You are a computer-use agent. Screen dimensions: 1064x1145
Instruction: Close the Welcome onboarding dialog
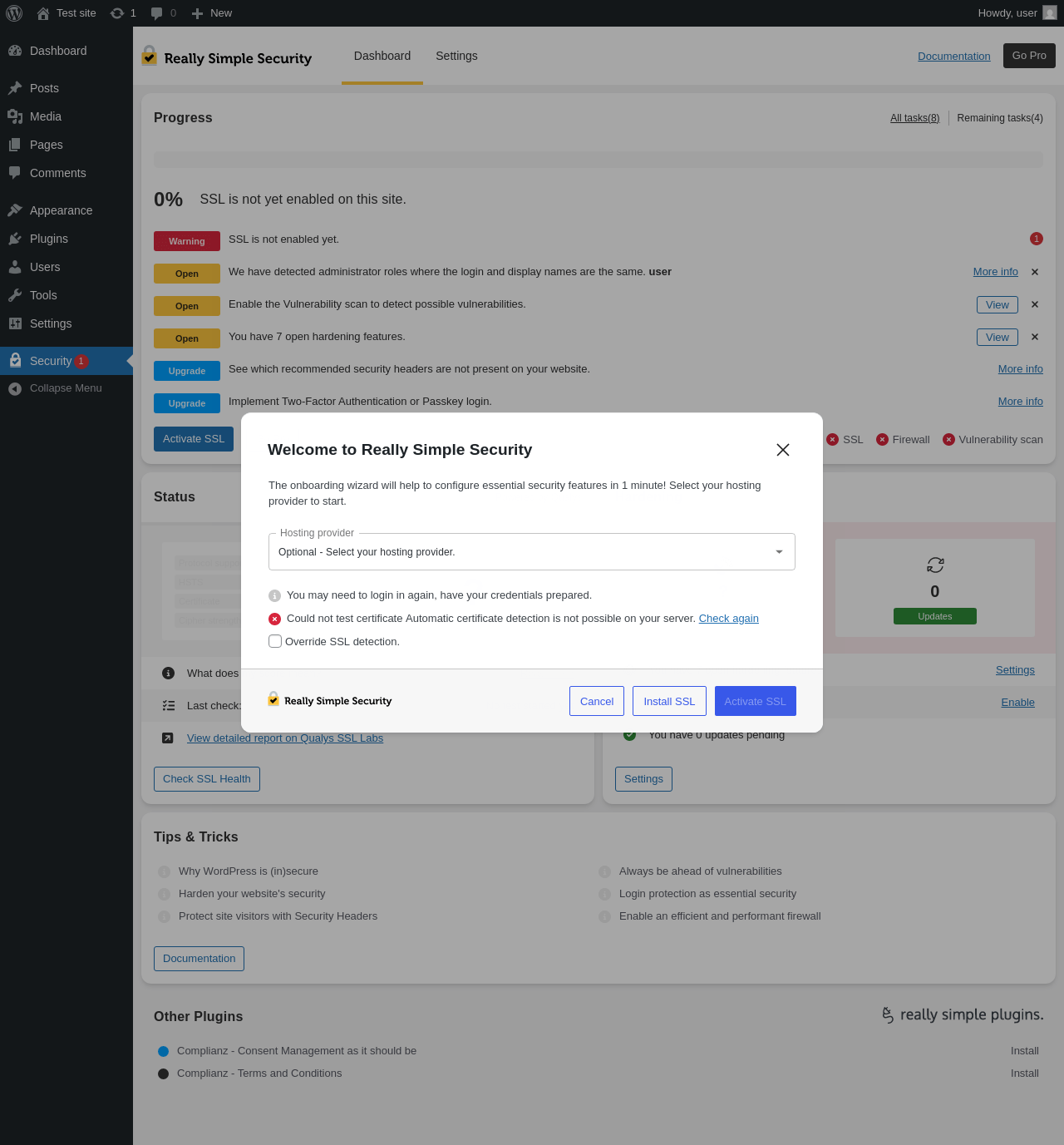pos(783,450)
